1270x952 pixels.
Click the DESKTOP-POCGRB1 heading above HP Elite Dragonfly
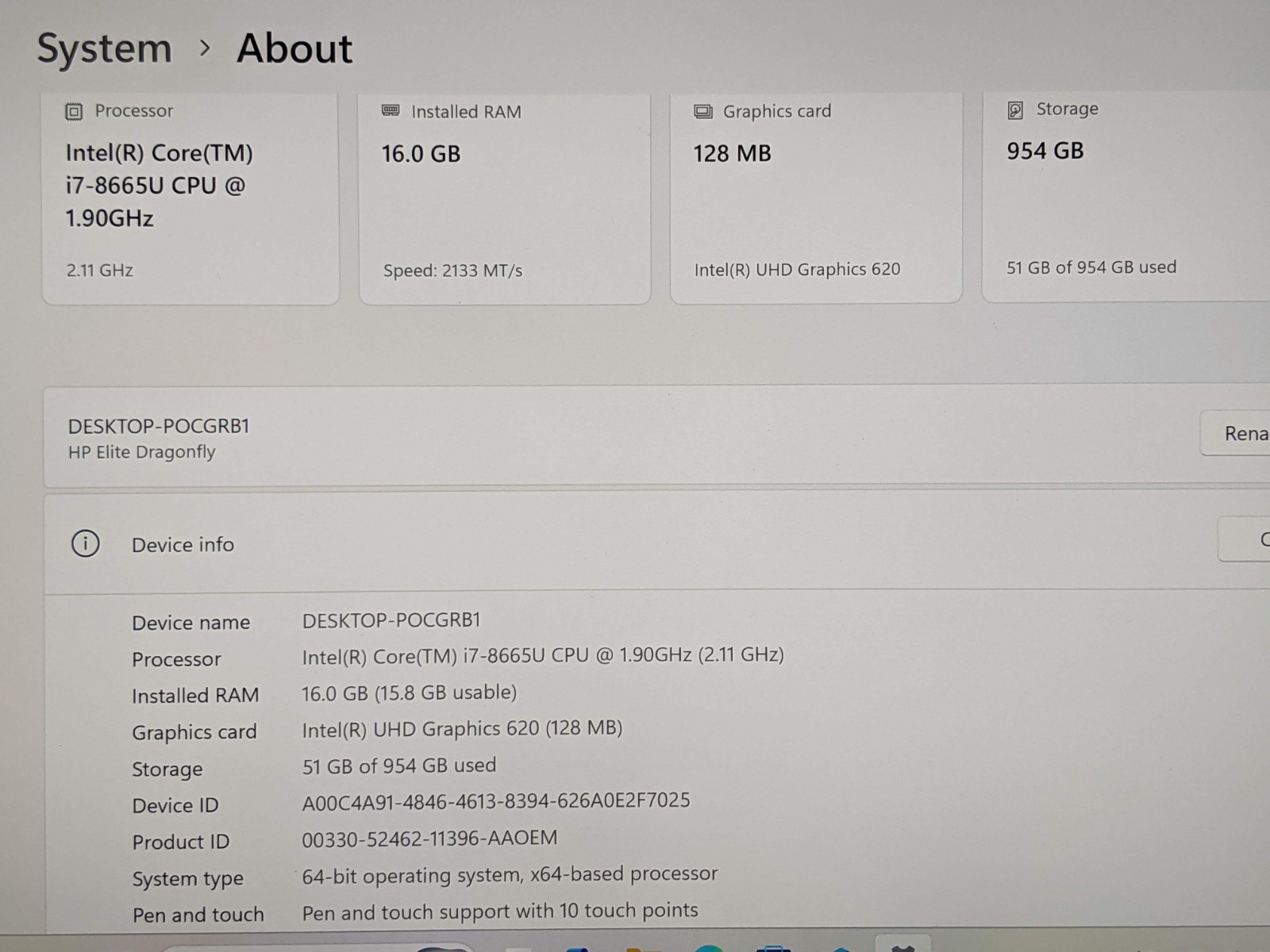click(159, 426)
